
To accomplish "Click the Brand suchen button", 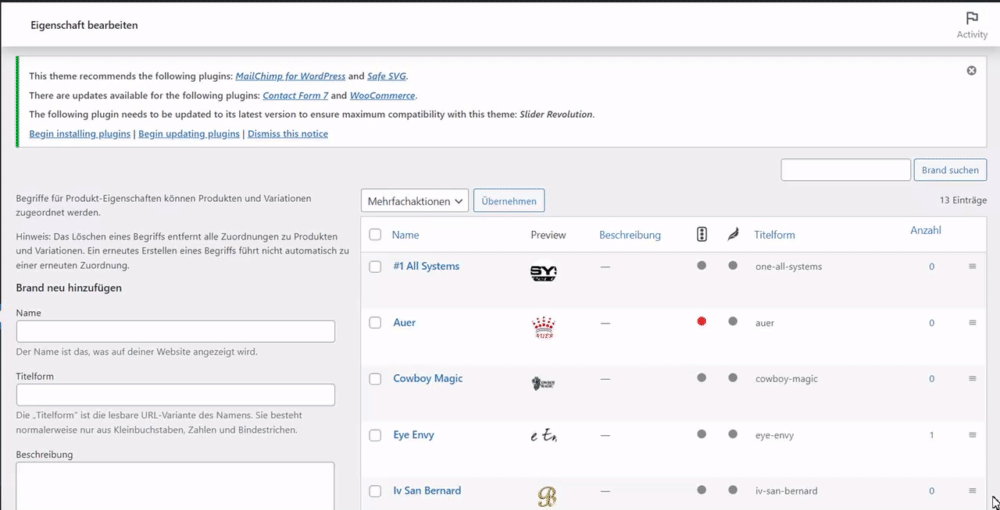I will 950,170.
